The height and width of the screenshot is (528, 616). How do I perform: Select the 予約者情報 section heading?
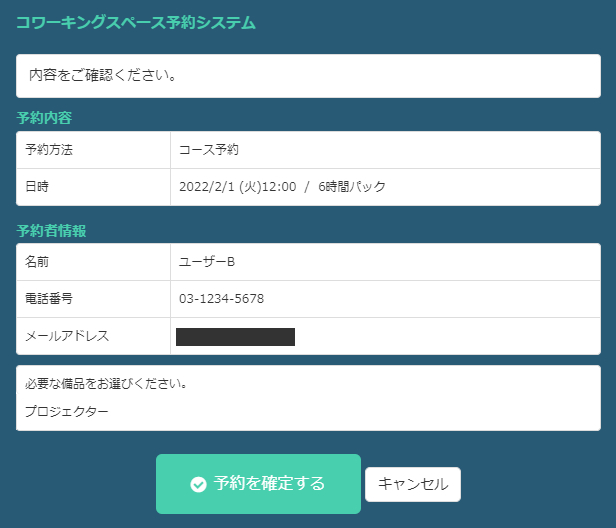pyautogui.click(x=51, y=231)
